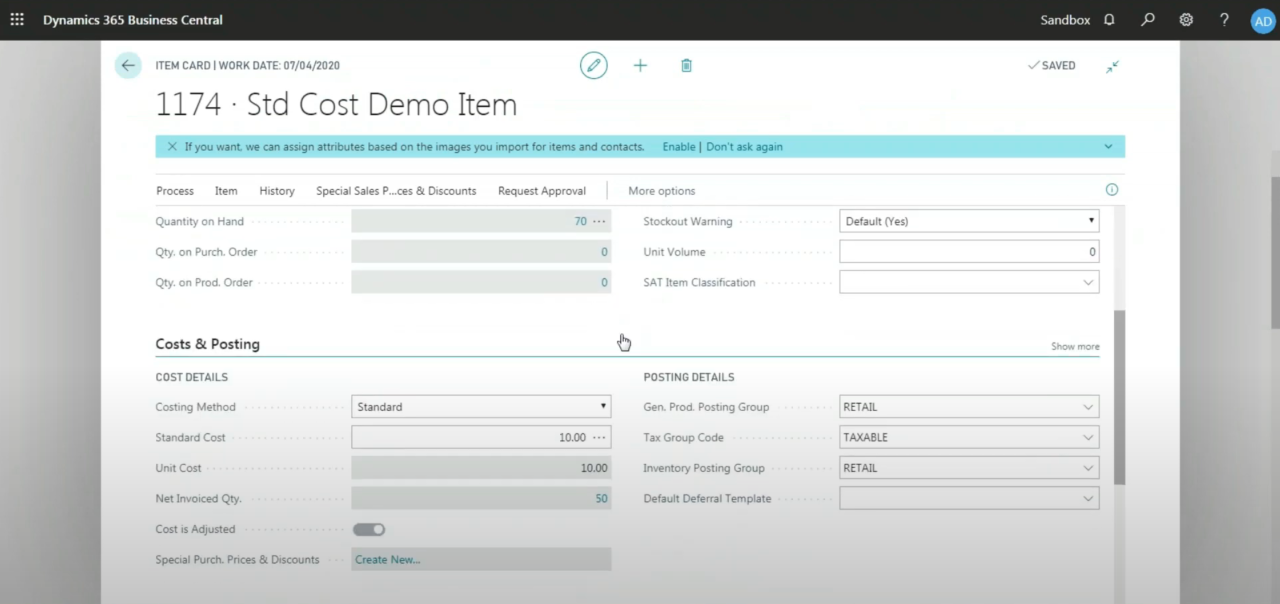Viewport: 1280px width, 604px height.
Task: Open the AD user account avatar
Action: click(x=1263, y=21)
